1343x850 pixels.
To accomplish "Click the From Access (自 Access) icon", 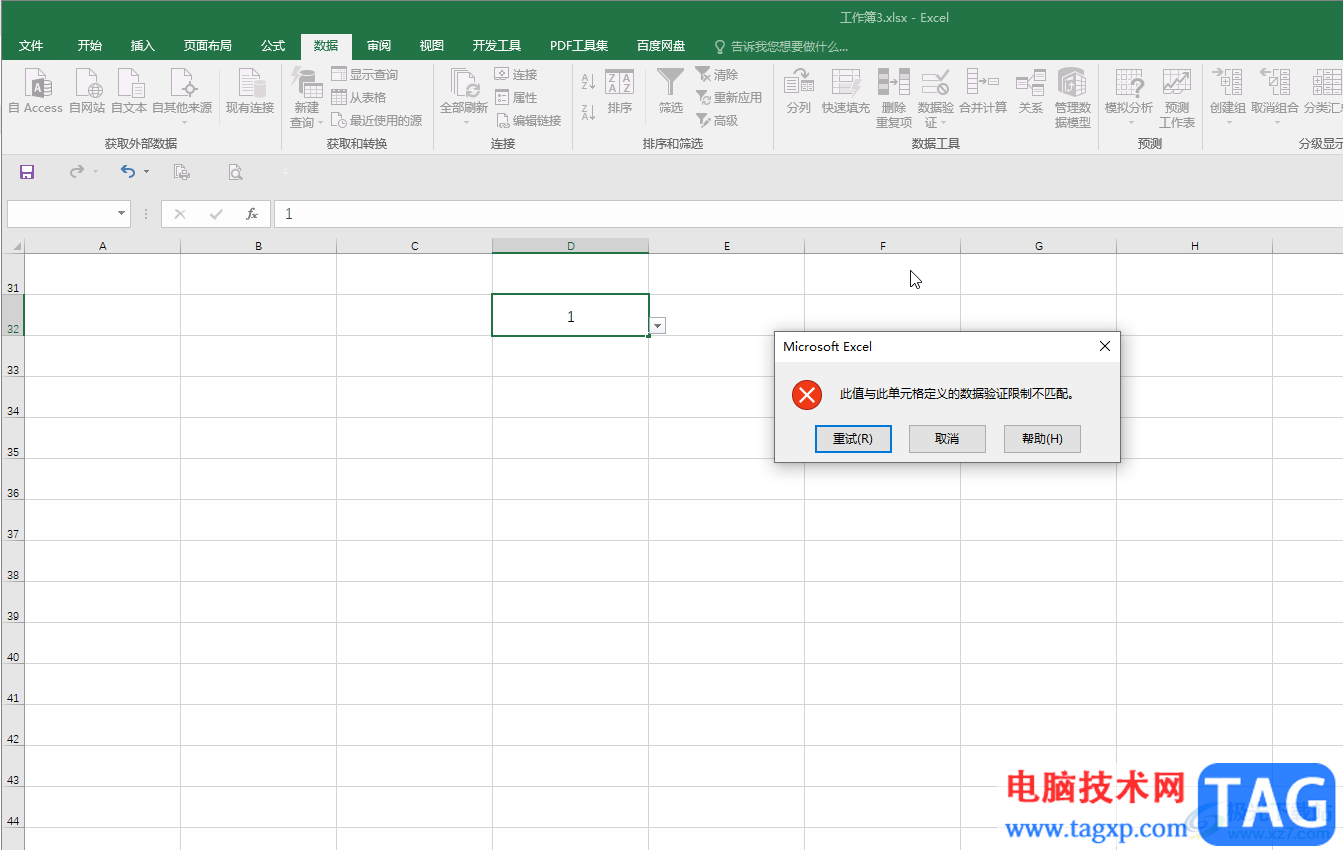I will (36, 90).
